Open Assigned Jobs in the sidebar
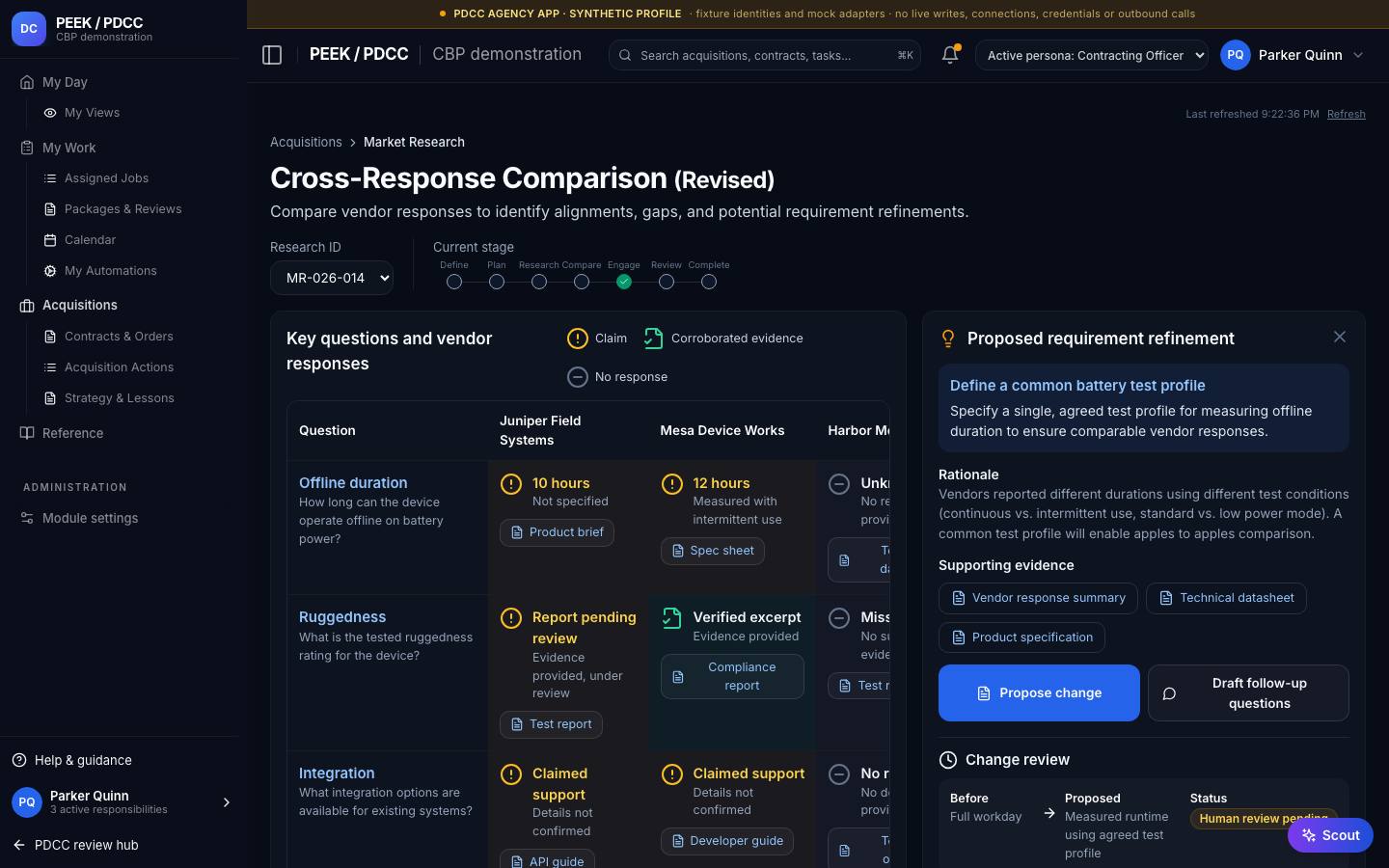1389x868 pixels. [106, 178]
